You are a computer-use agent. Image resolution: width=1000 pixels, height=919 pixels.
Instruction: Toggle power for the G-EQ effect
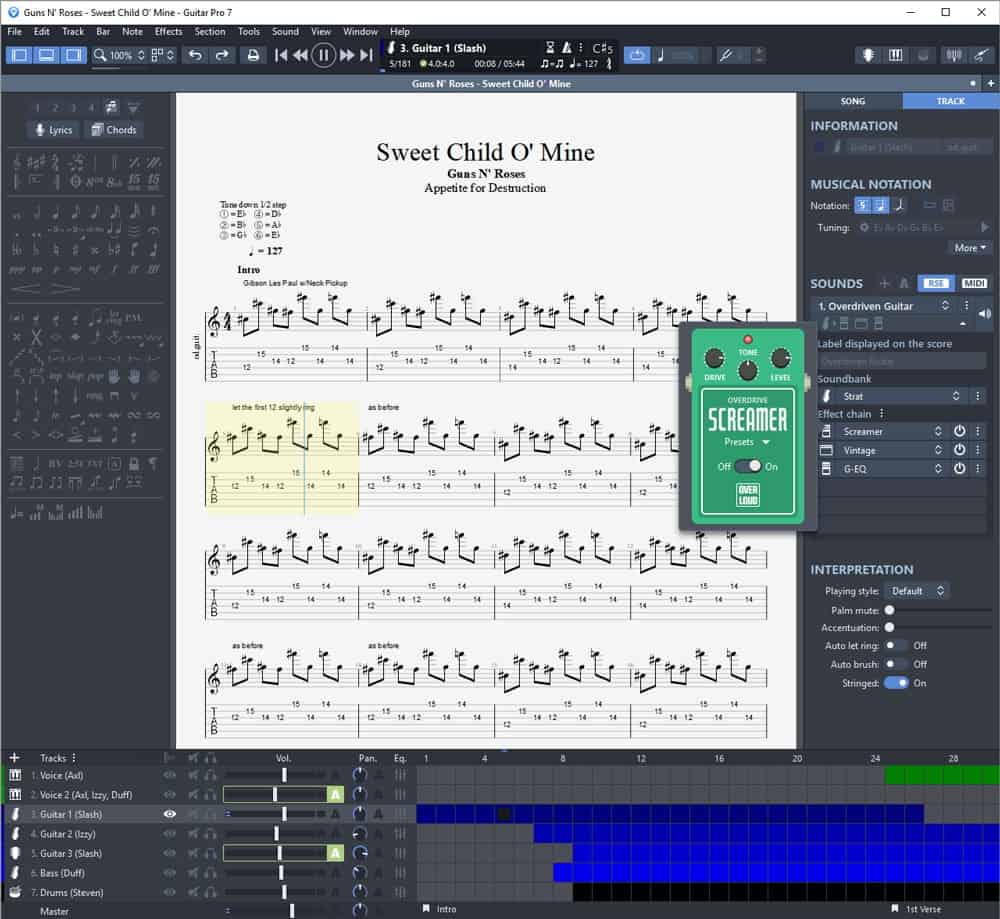point(959,469)
